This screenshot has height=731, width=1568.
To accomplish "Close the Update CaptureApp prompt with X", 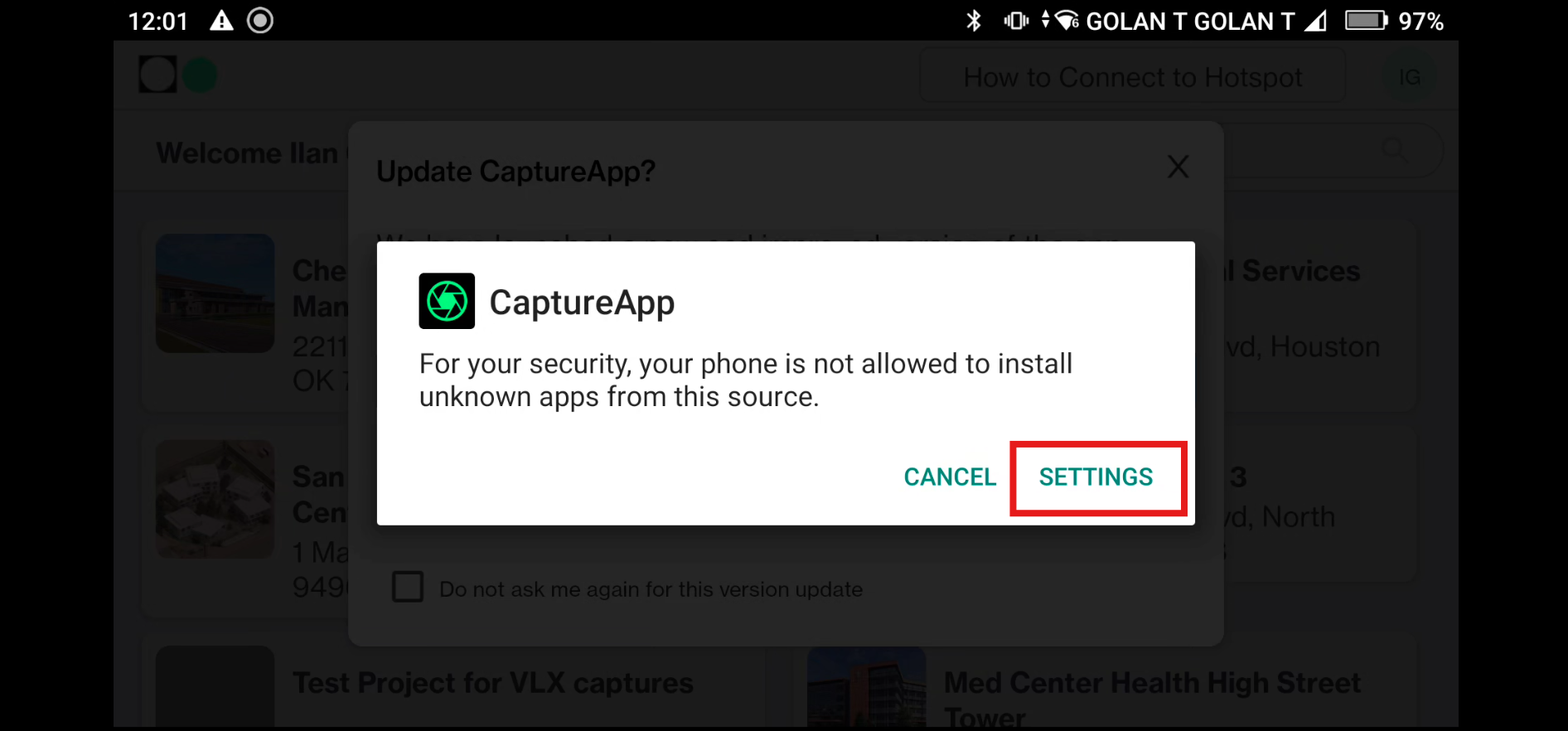I will [x=1178, y=167].
